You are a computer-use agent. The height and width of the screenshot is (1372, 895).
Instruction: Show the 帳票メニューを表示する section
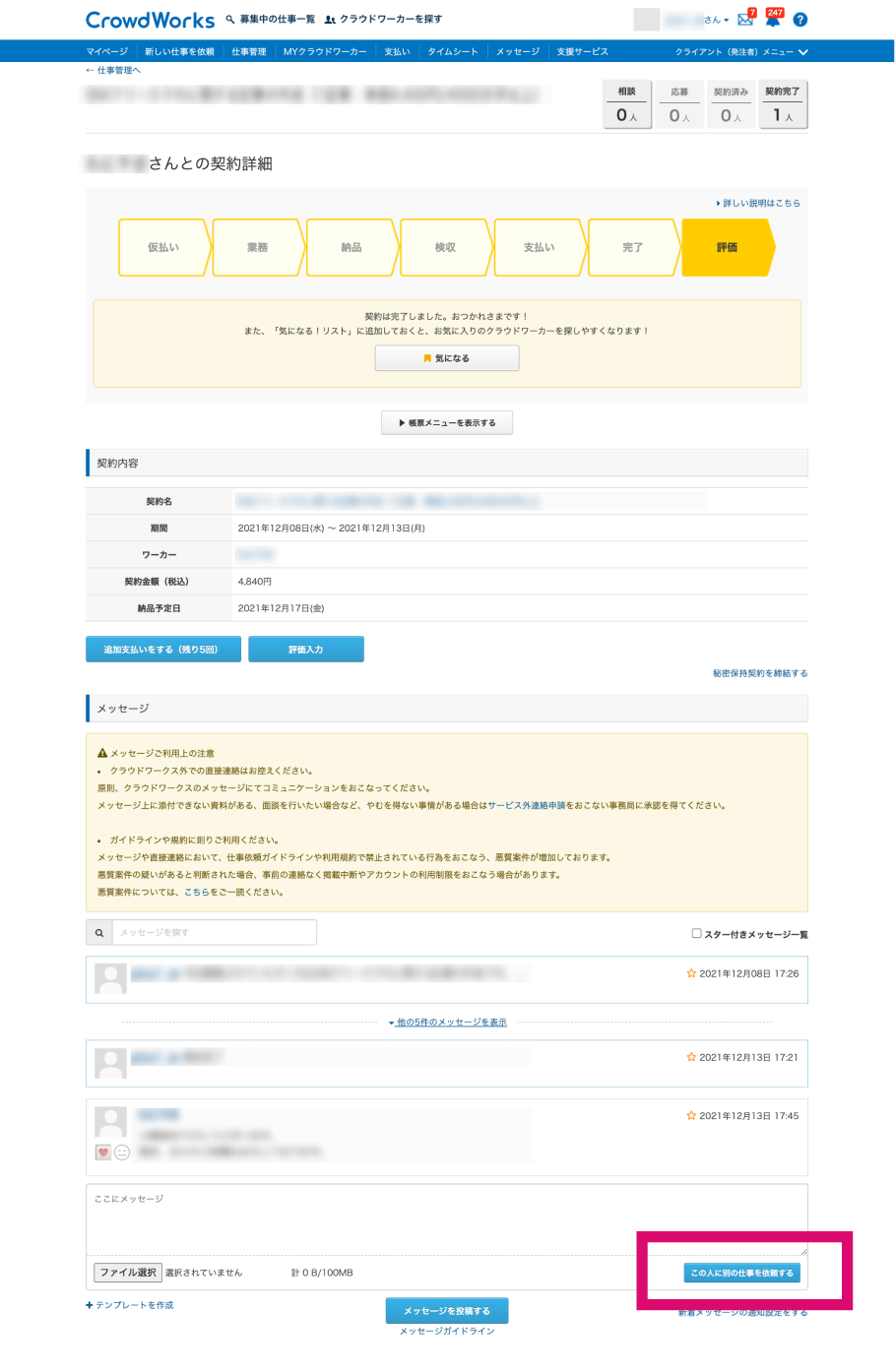click(x=447, y=422)
